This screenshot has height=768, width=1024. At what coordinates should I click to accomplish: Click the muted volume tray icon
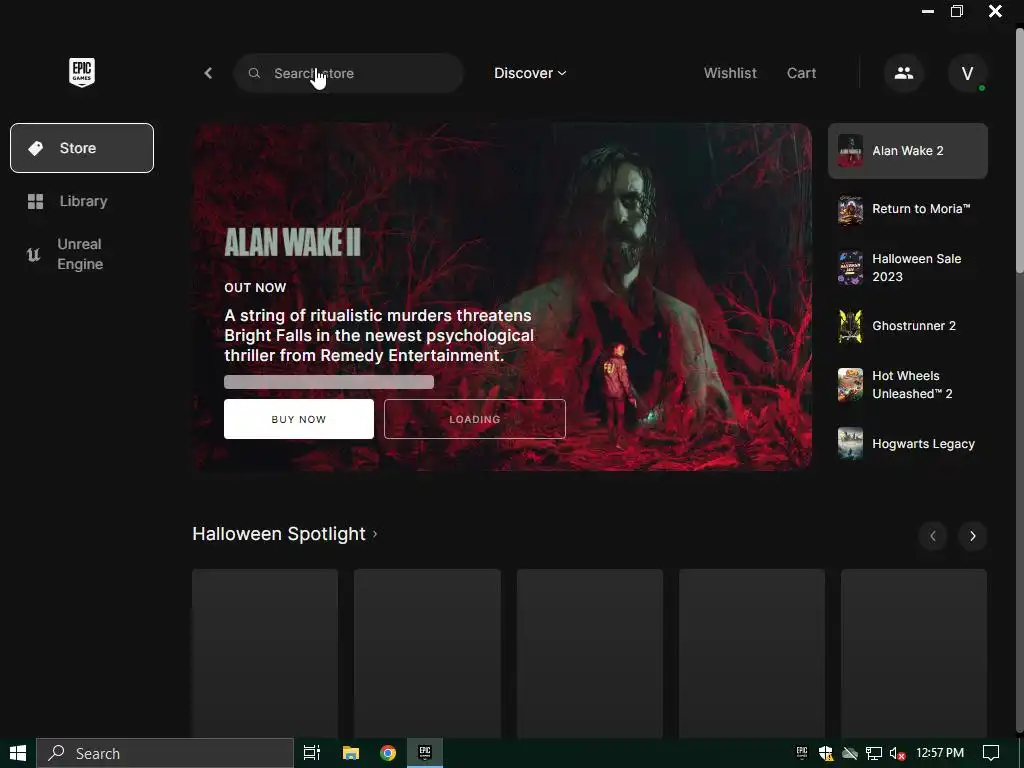[x=897, y=753]
